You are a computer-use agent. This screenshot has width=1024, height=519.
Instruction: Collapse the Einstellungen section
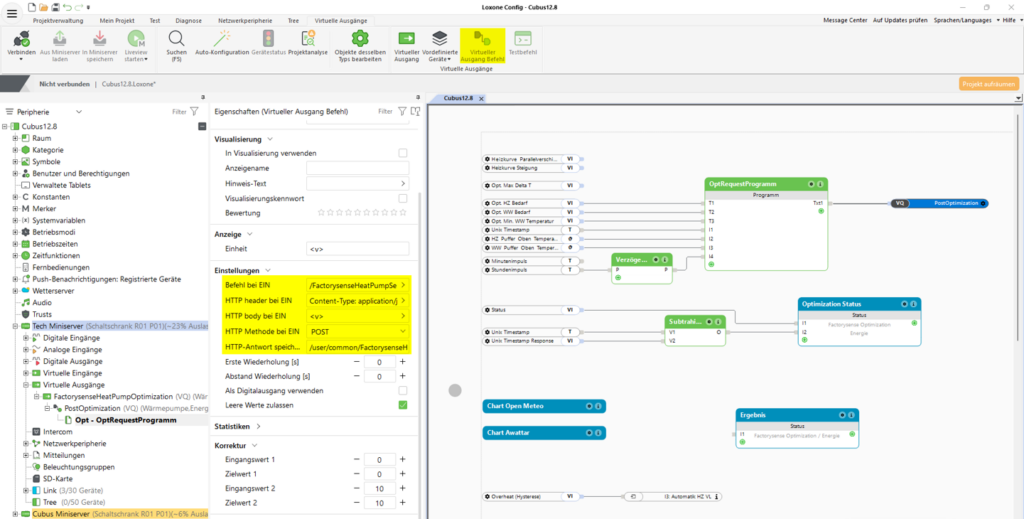[x=268, y=271]
